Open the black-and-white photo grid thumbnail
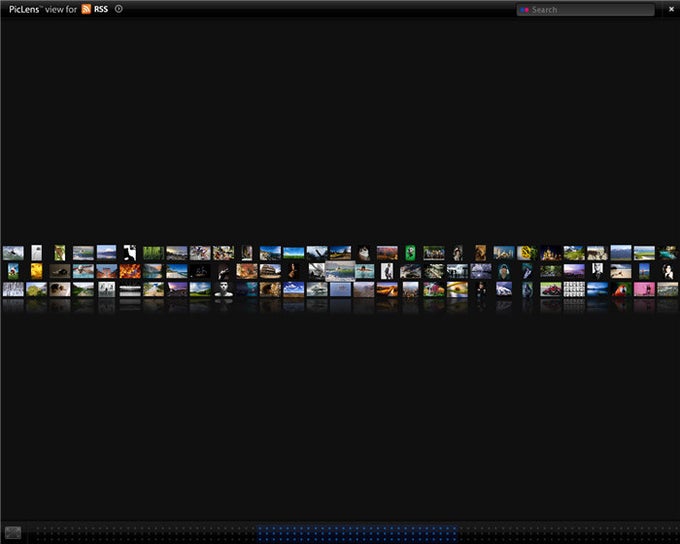 click(574, 289)
